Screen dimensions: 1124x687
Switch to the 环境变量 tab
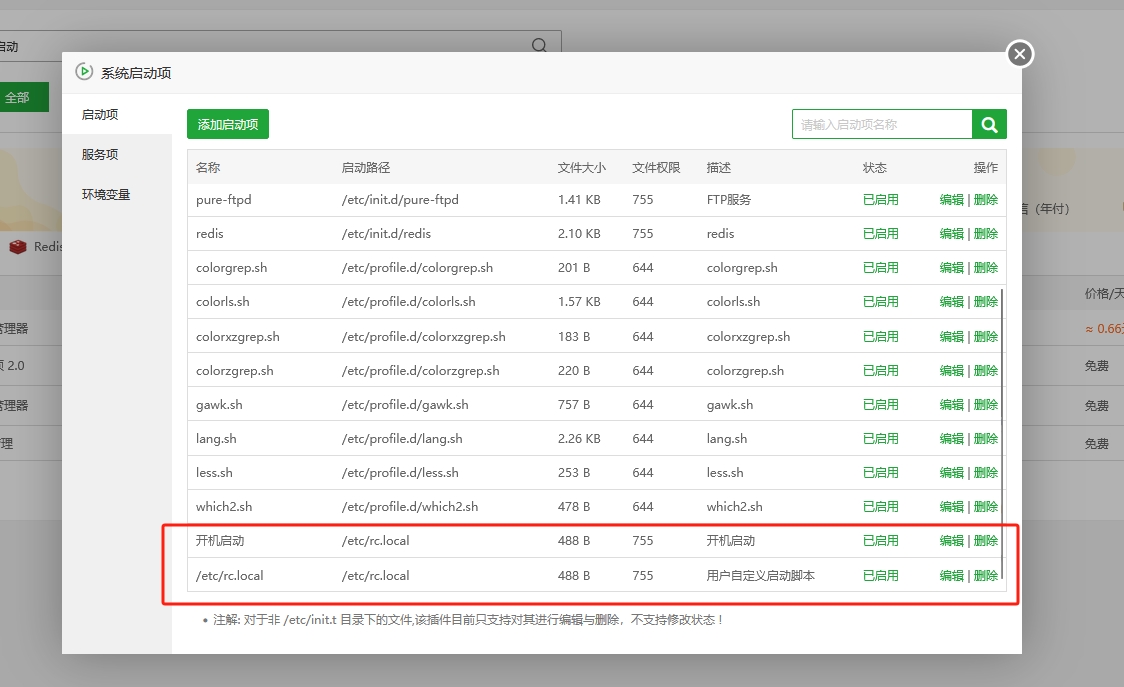point(106,195)
